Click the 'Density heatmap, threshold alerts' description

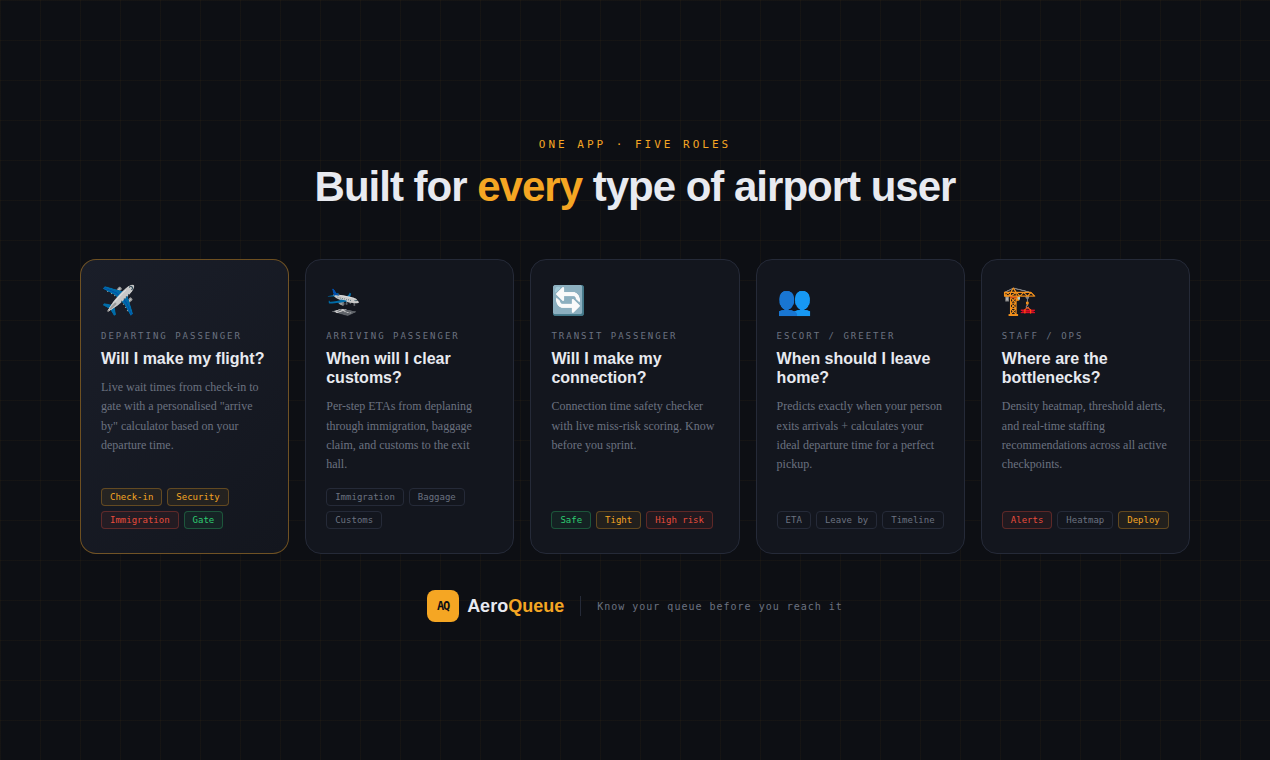1084,435
